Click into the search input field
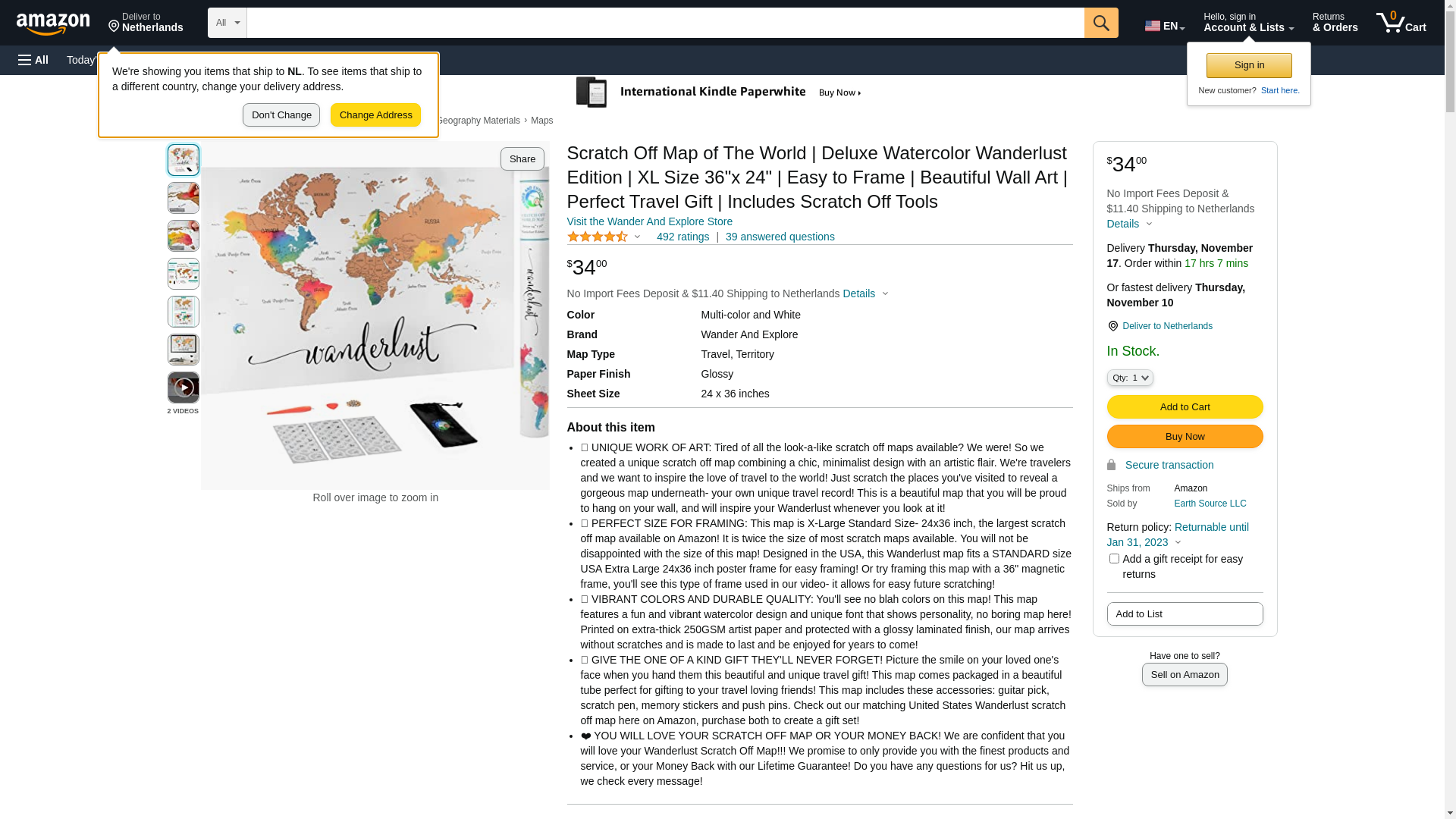This screenshot has height=819, width=1456. 665,23
